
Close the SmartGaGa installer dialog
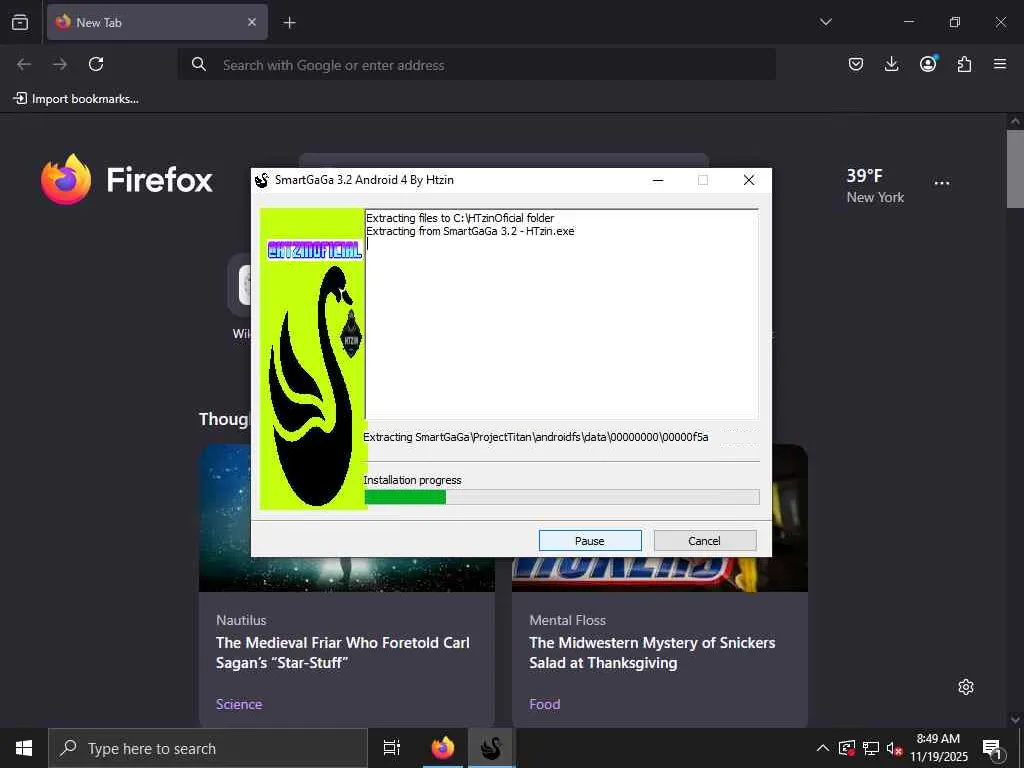(749, 180)
